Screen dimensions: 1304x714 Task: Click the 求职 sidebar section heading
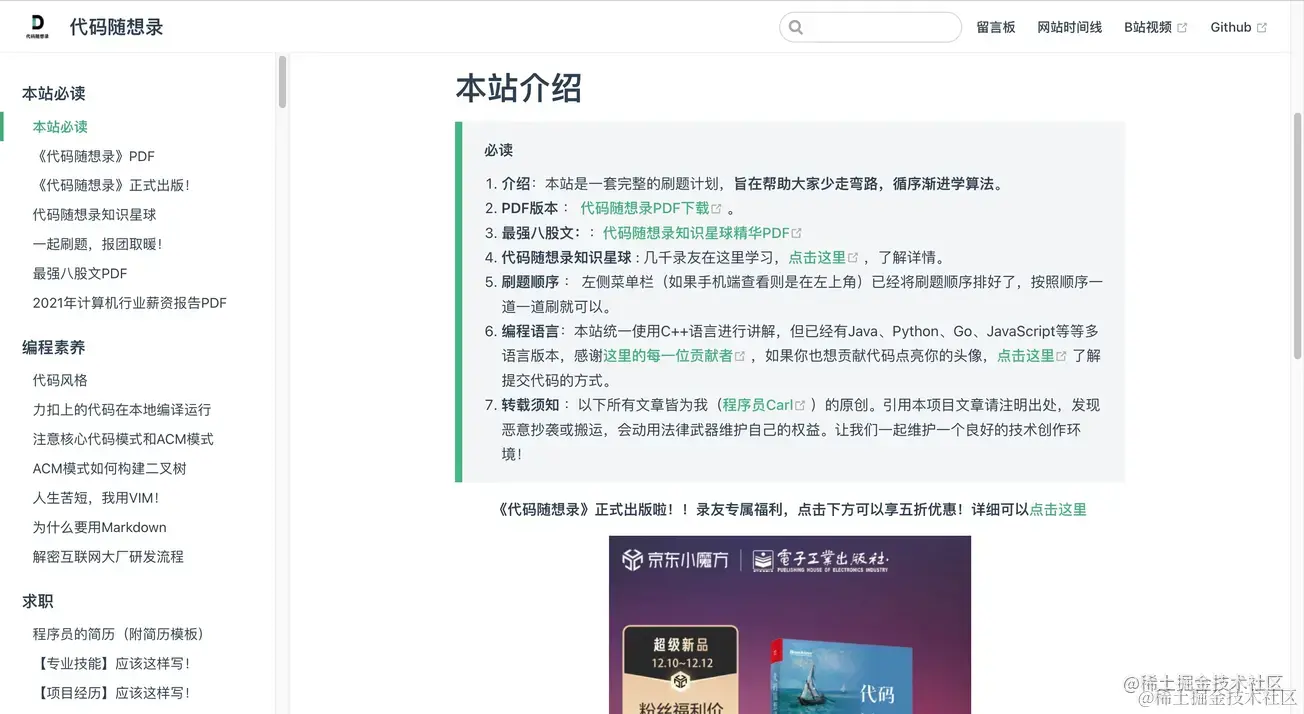tap(38, 601)
